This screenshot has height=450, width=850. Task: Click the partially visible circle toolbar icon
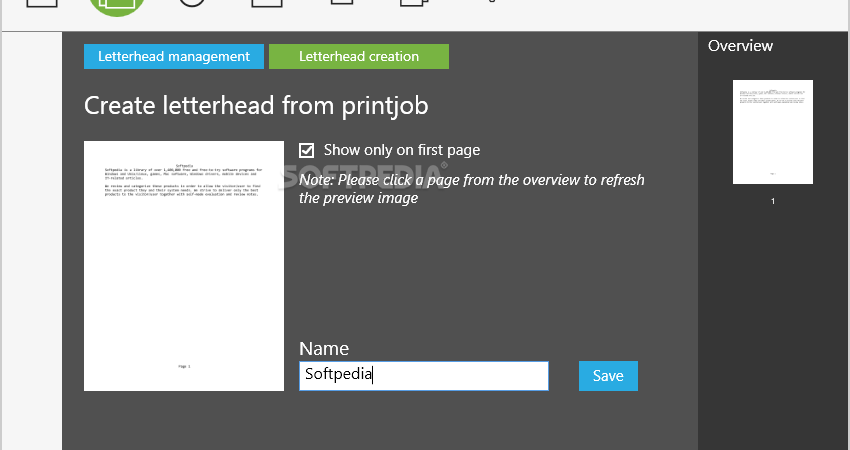(x=192, y=3)
